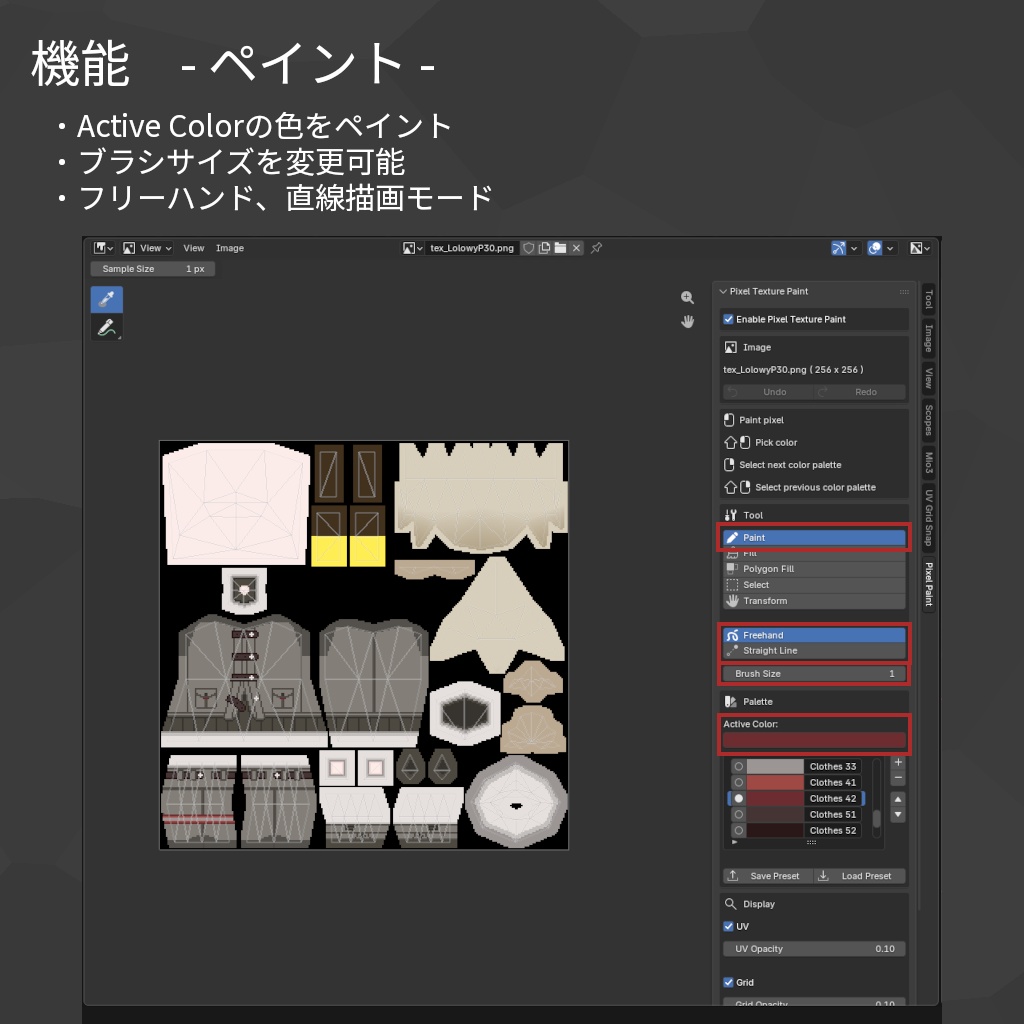Viewport: 1024px width, 1024px height.
Task: Toggle the UV display checkbox
Action: 728,926
